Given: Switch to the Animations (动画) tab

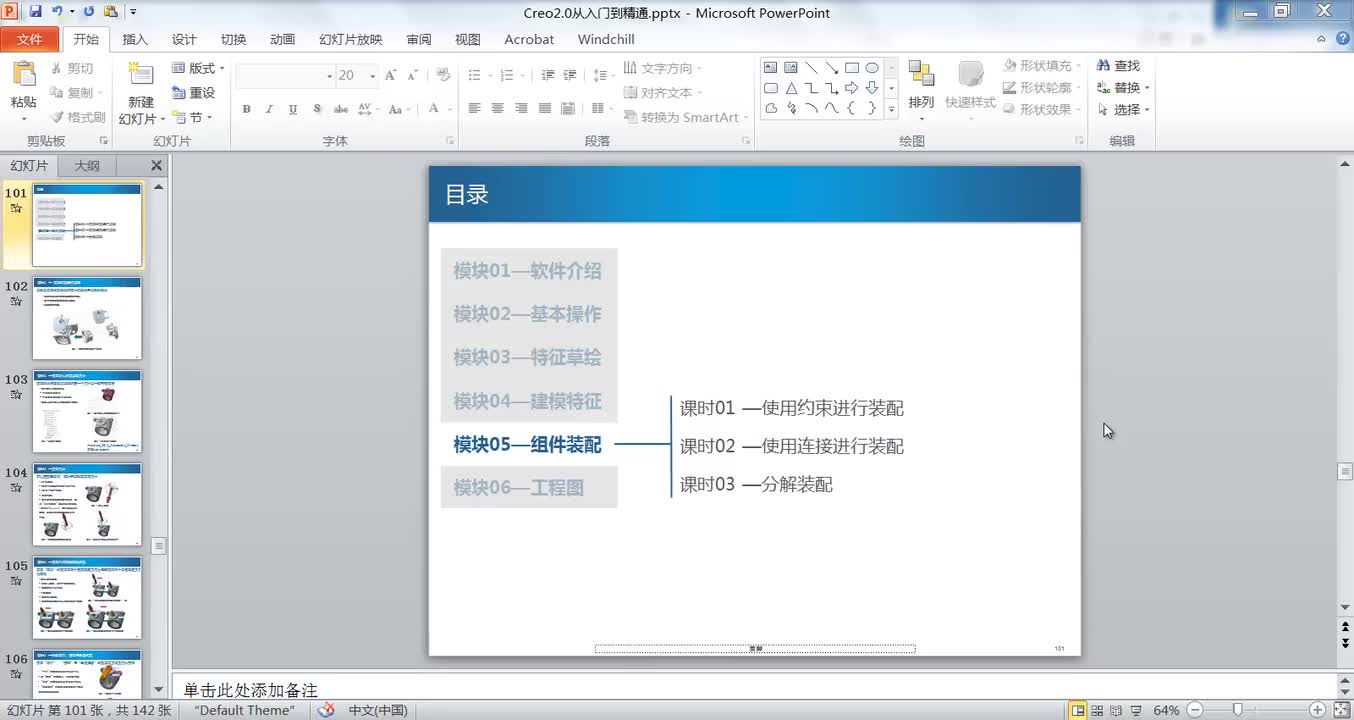Looking at the screenshot, I should point(282,40).
